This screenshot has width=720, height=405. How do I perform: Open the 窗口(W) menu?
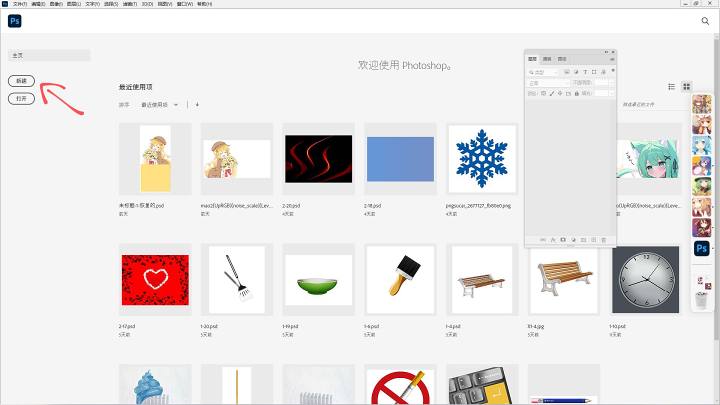coord(185,4)
